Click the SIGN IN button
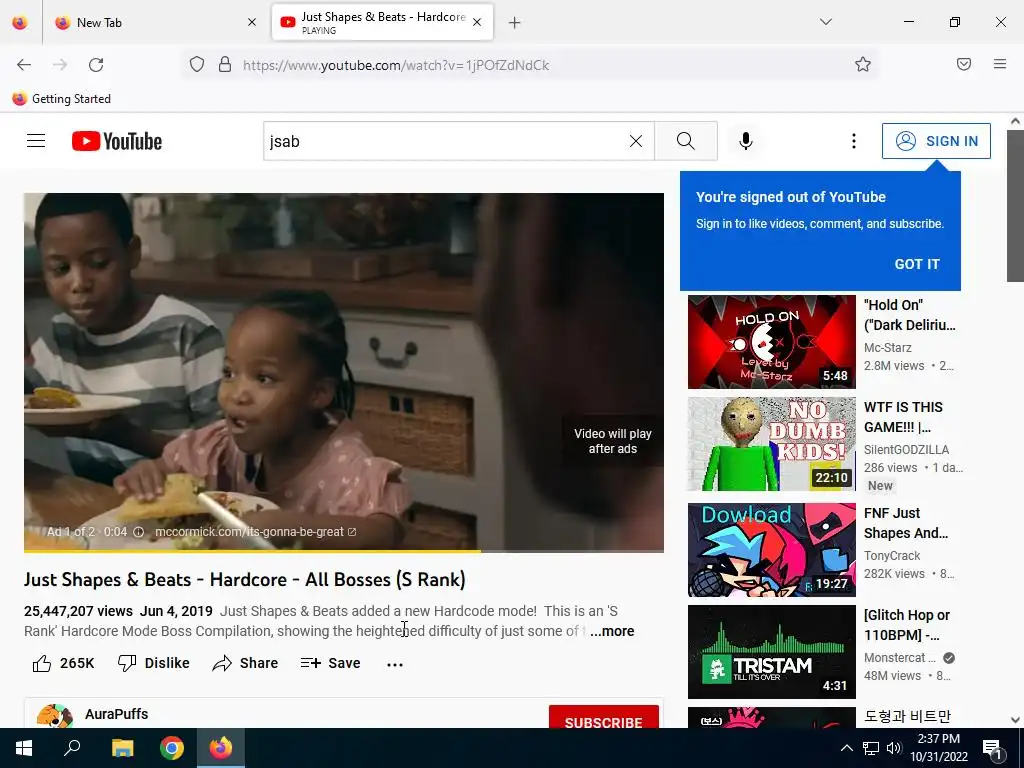Viewport: 1024px width, 768px height. [x=936, y=141]
